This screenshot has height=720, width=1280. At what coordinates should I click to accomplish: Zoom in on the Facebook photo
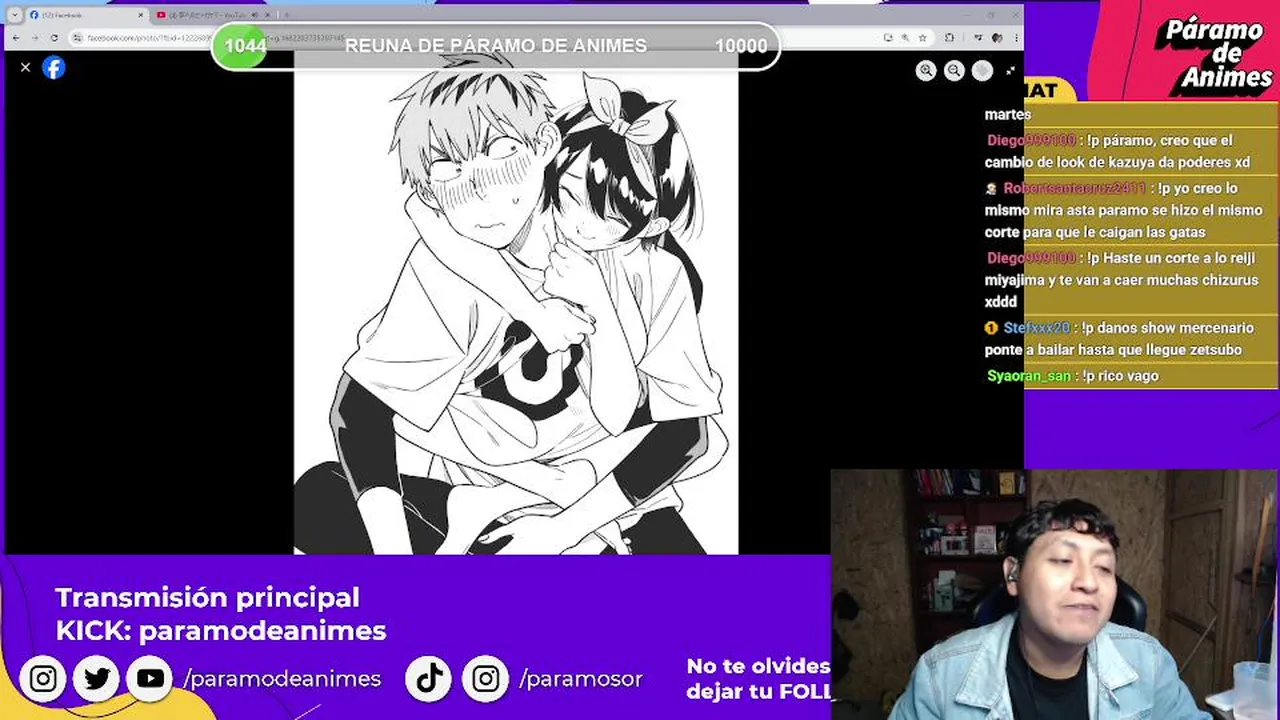pyautogui.click(x=926, y=70)
